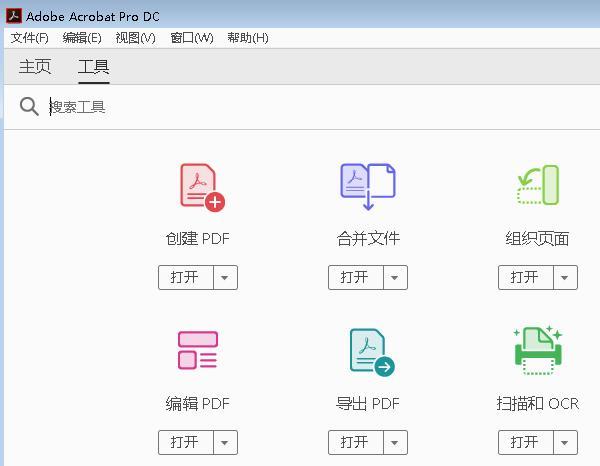Click the magnifier search icon
Viewport: 600px width, 466px height.
tap(29, 106)
